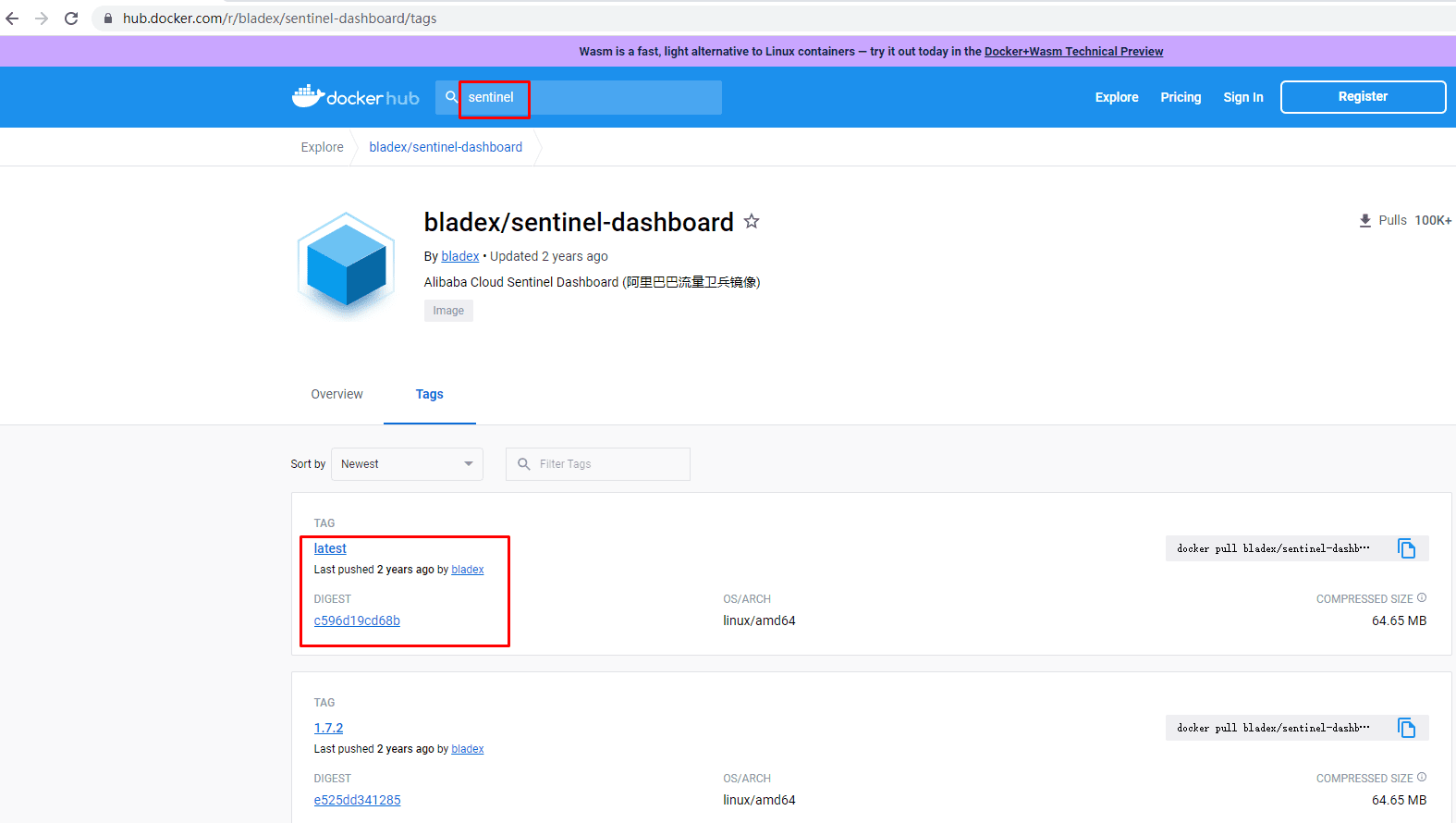Click Sign In in the header
This screenshot has width=1456, height=823.
[x=1243, y=97]
